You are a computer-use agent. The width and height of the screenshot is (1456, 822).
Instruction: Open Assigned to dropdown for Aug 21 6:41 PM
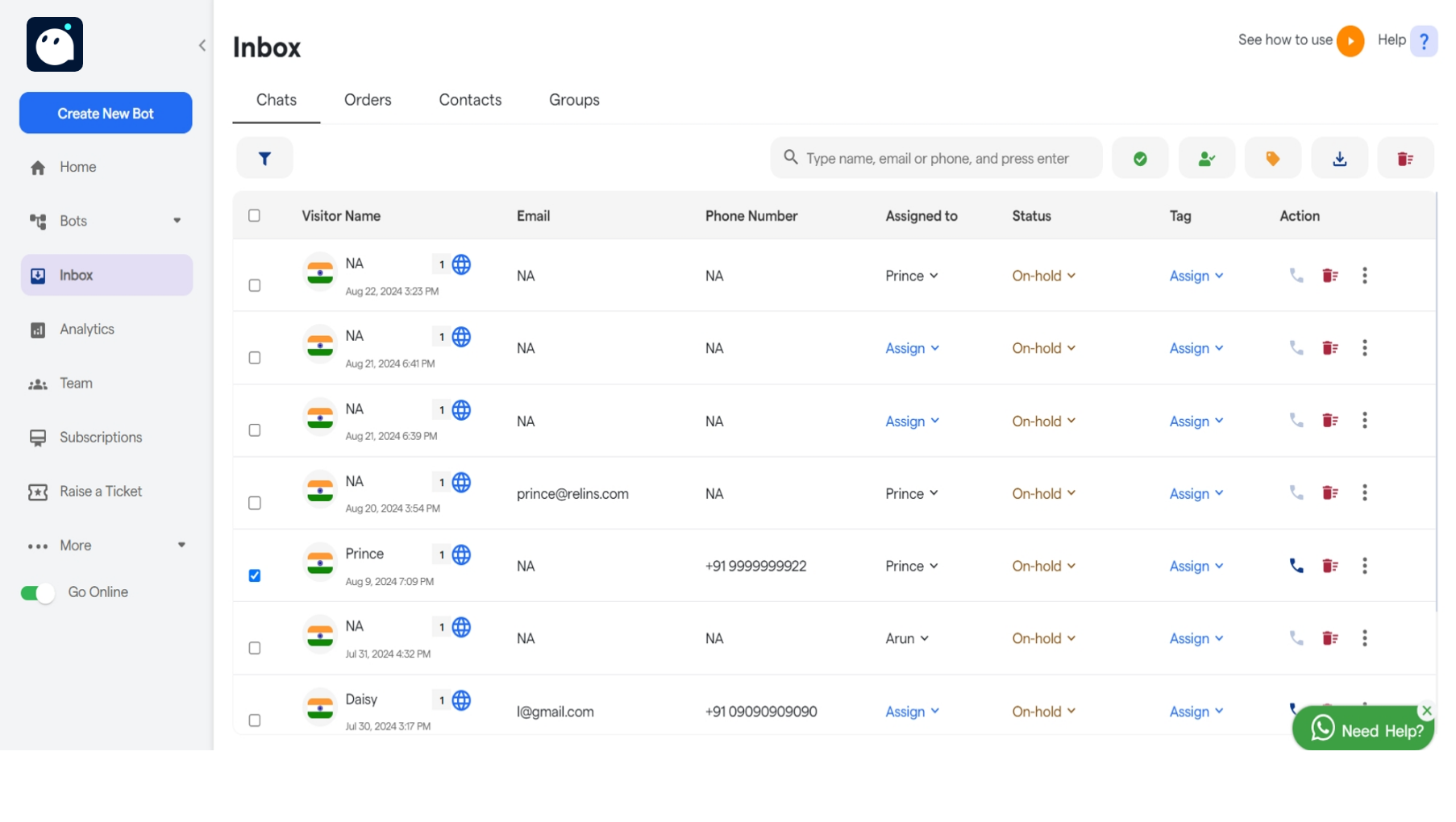(x=913, y=348)
